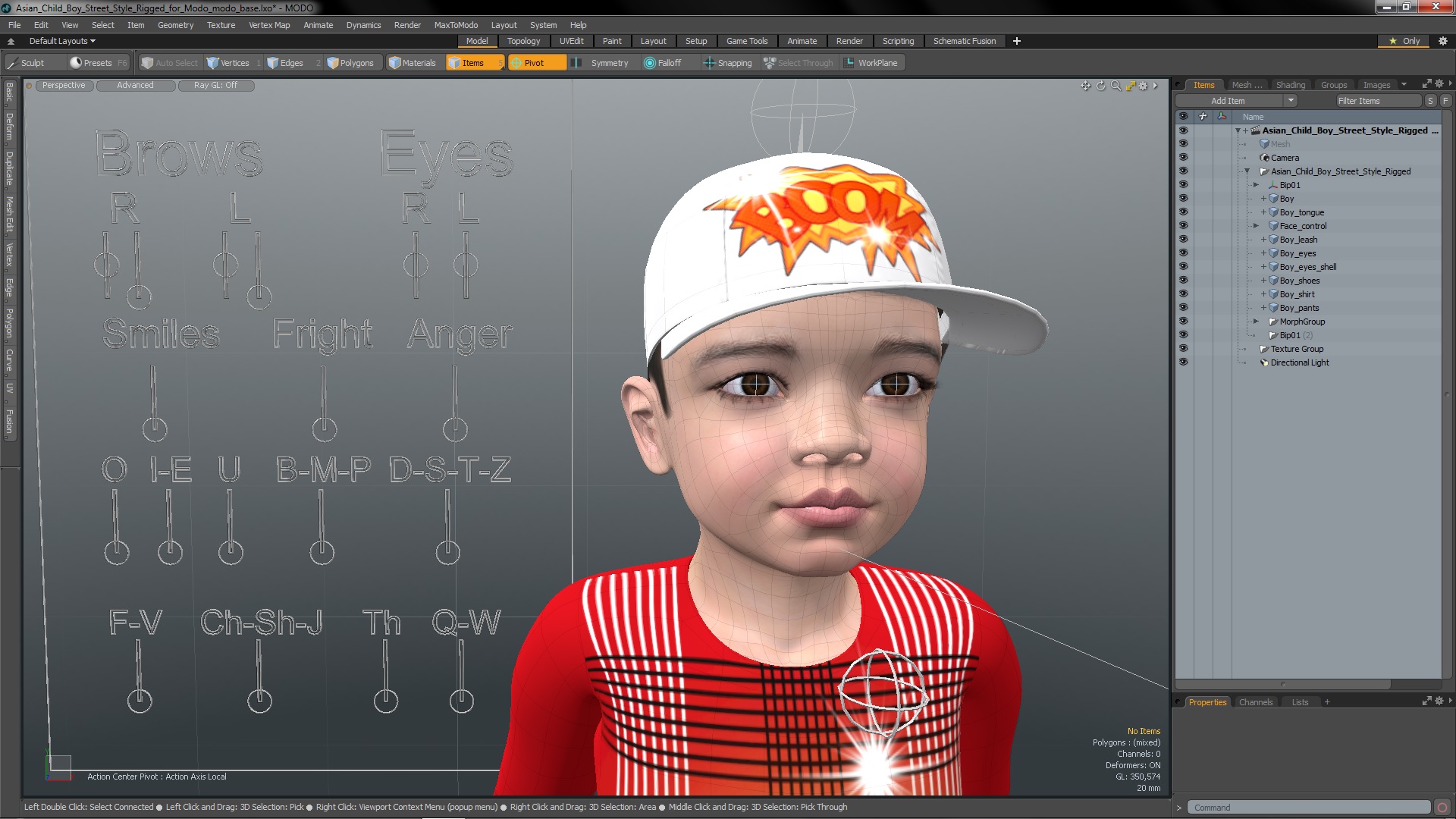This screenshot has width=1456, height=819.
Task: Open the Falloff options
Action: click(670, 63)
